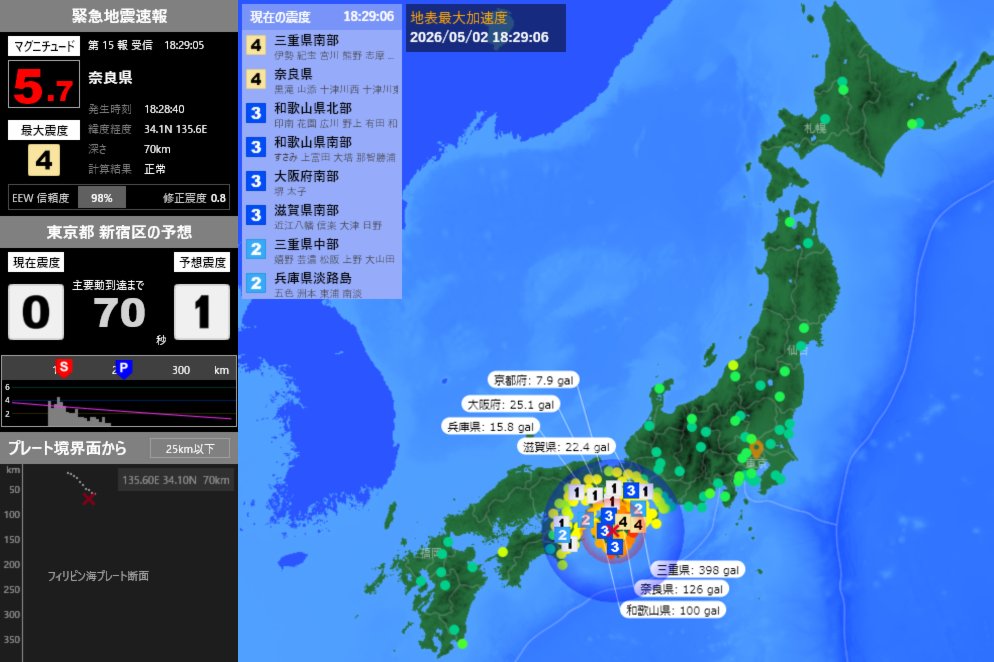Click the list clock 18:29:06 in header
This screenshot has width=994, height=662.
(x=369, y=16)
